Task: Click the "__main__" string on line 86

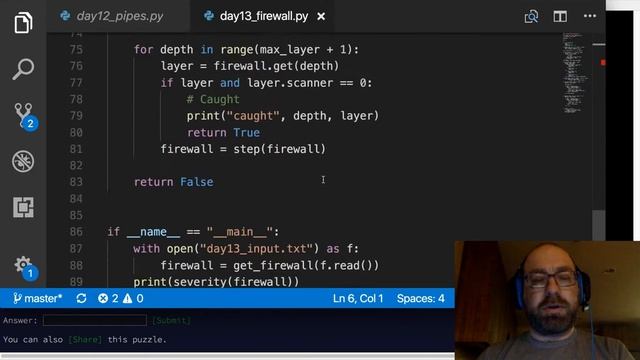Action: [240, 232]
